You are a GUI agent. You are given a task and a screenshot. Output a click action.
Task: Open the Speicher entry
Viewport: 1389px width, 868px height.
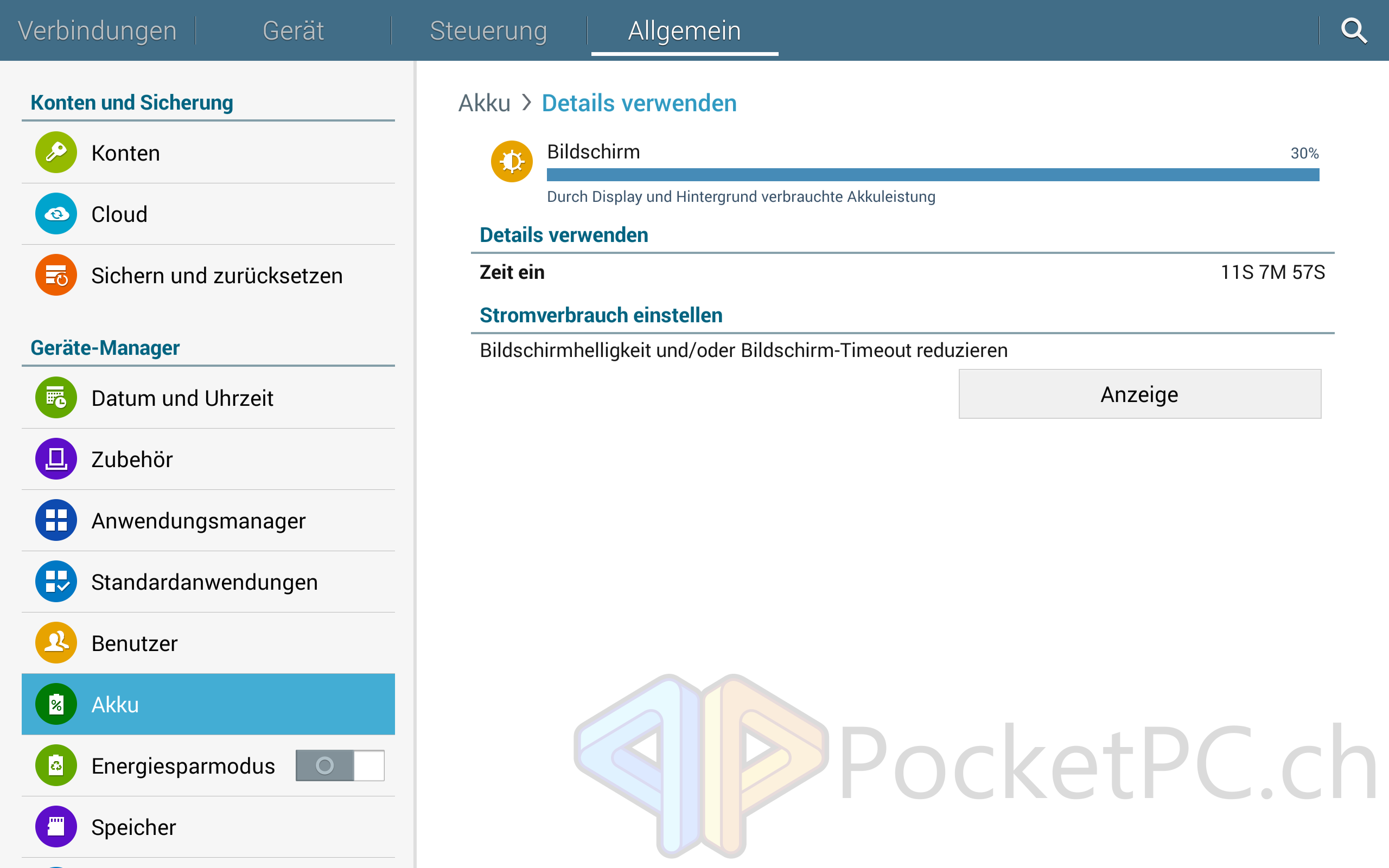point(208,827)
